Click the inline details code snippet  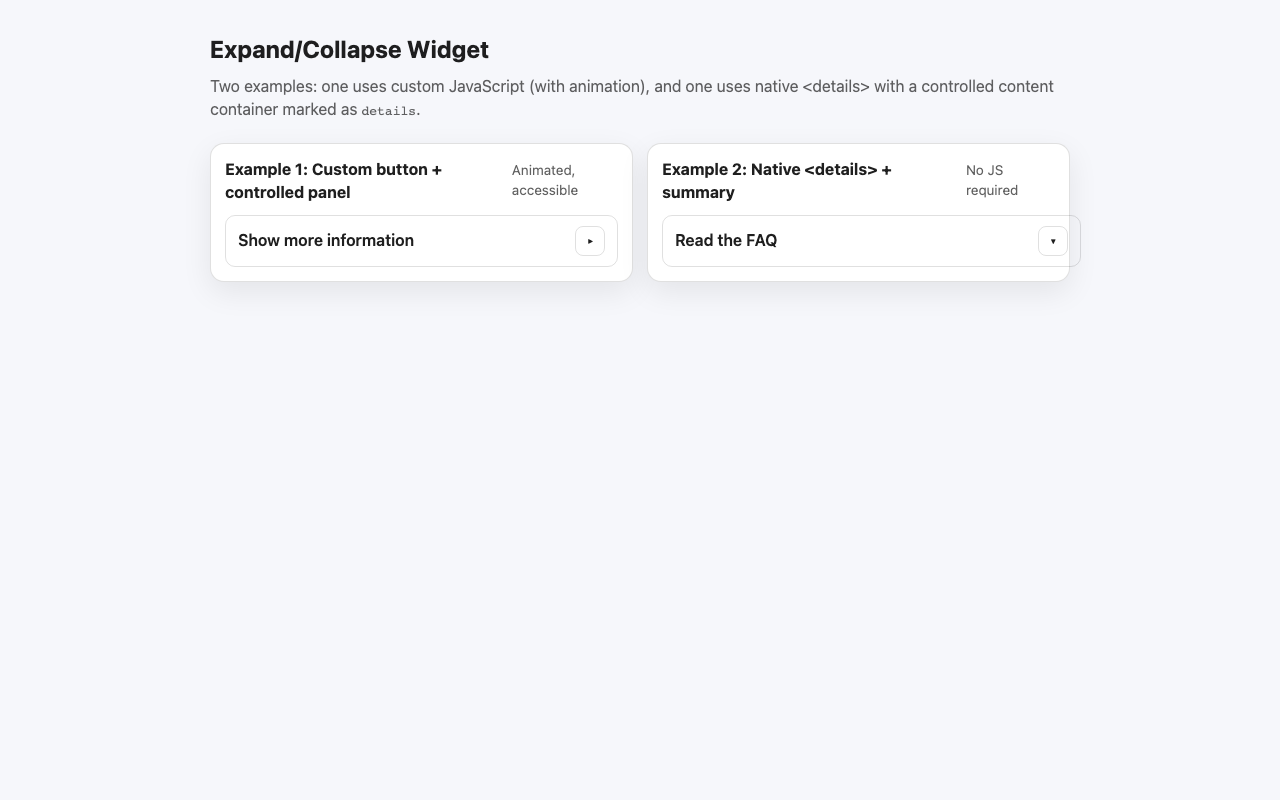click(388, 110)
